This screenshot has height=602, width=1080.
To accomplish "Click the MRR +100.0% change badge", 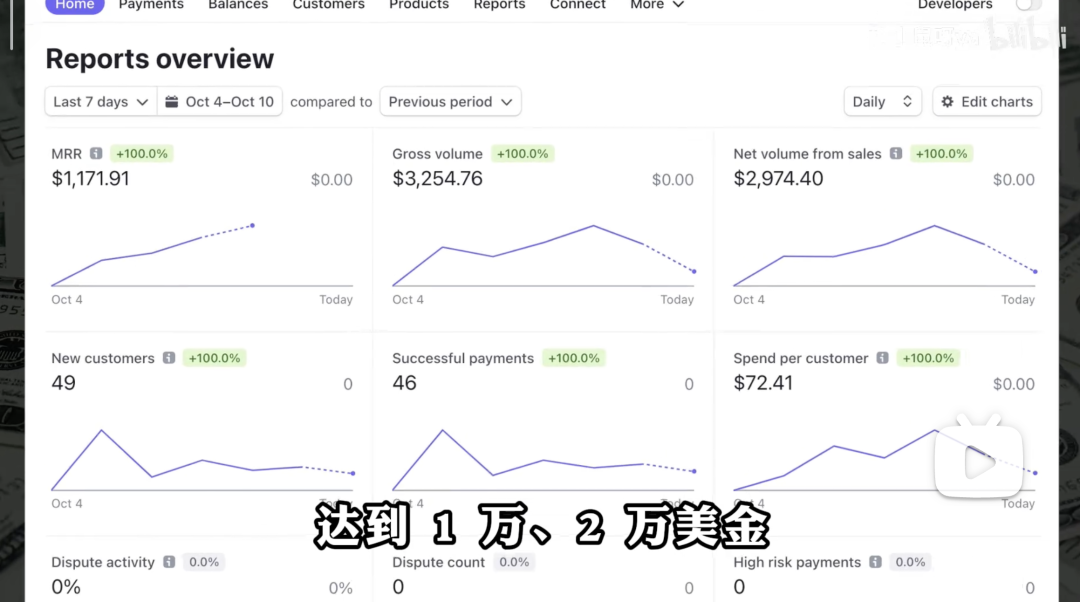I will pos(142,154).
